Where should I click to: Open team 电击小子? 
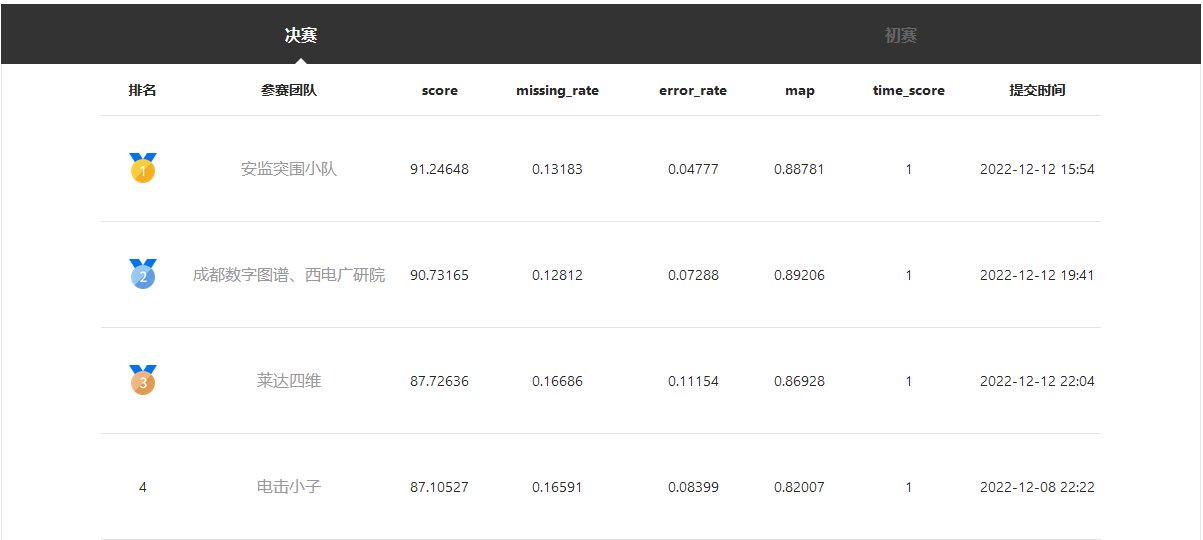289,487
